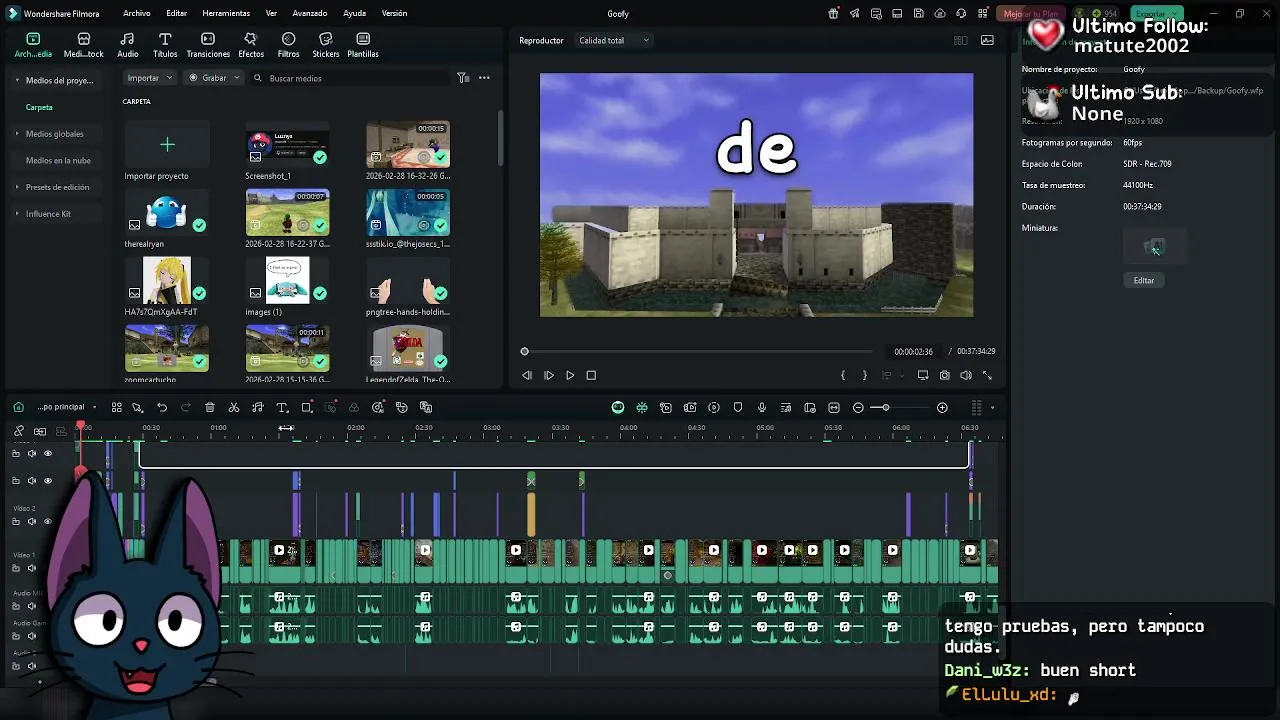Take a snapshot of the preview frame

tap(944, 375)
